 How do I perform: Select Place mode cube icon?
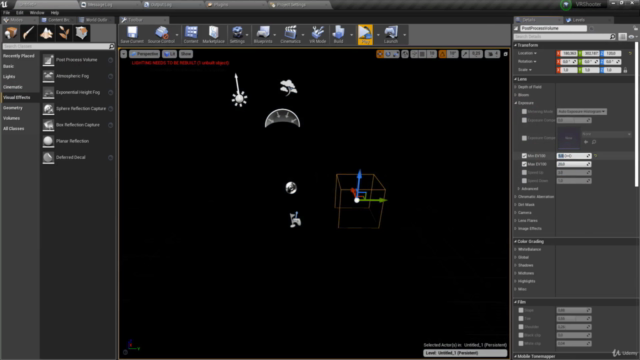coord(11,33)
